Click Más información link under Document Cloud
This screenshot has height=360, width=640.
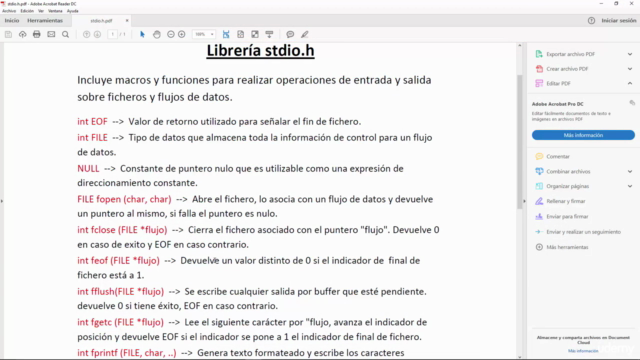tap(583, 351)
